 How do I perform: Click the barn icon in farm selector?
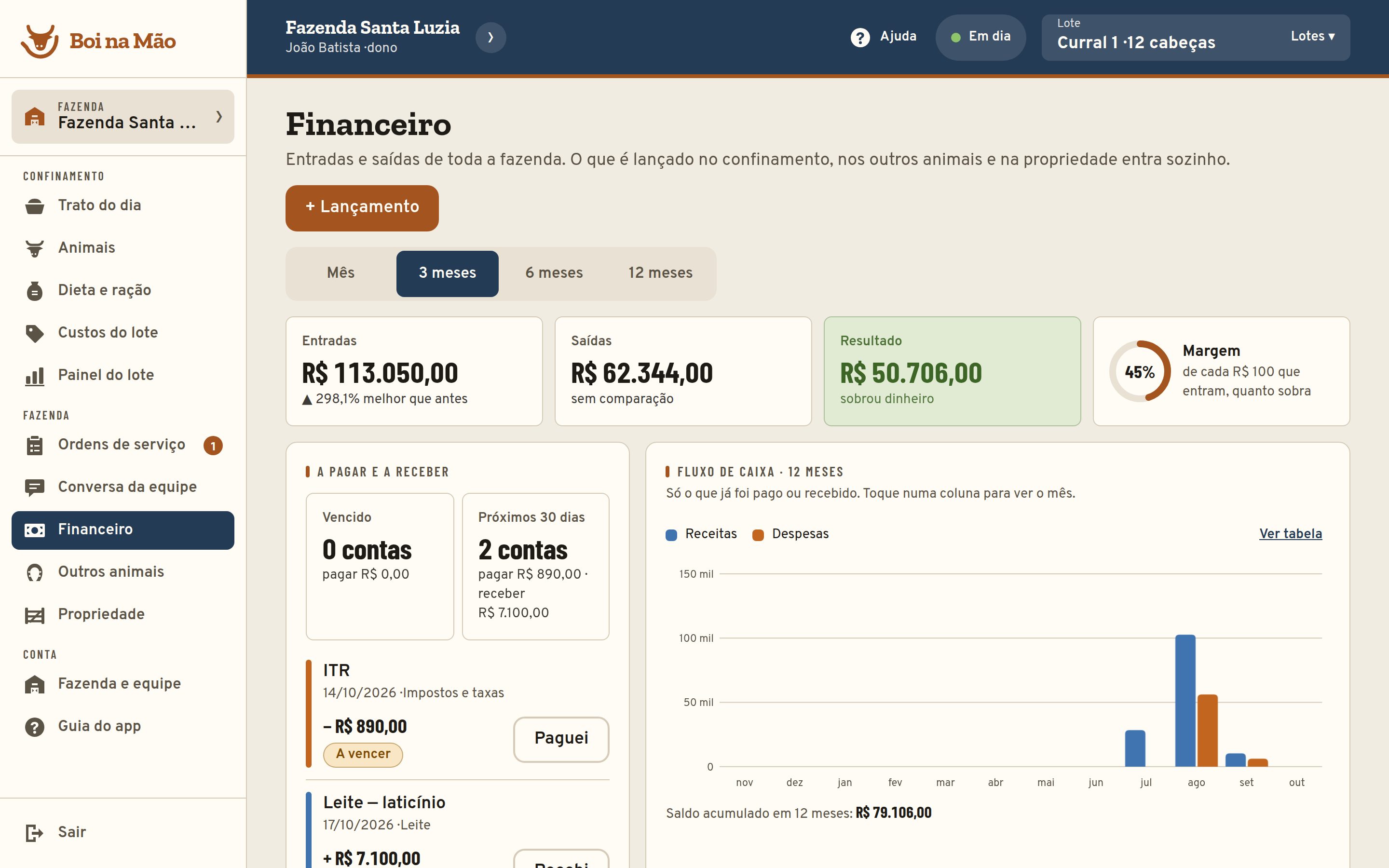tap(34, 117)
